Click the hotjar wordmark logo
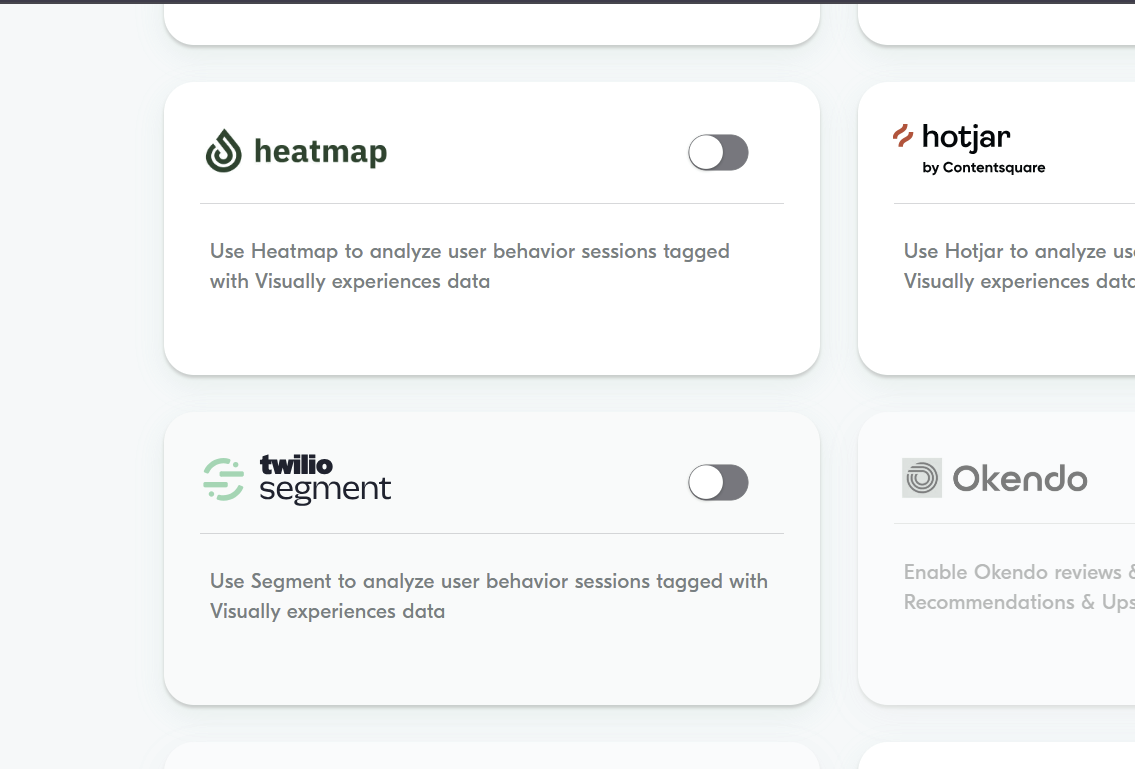 (966, 138)
